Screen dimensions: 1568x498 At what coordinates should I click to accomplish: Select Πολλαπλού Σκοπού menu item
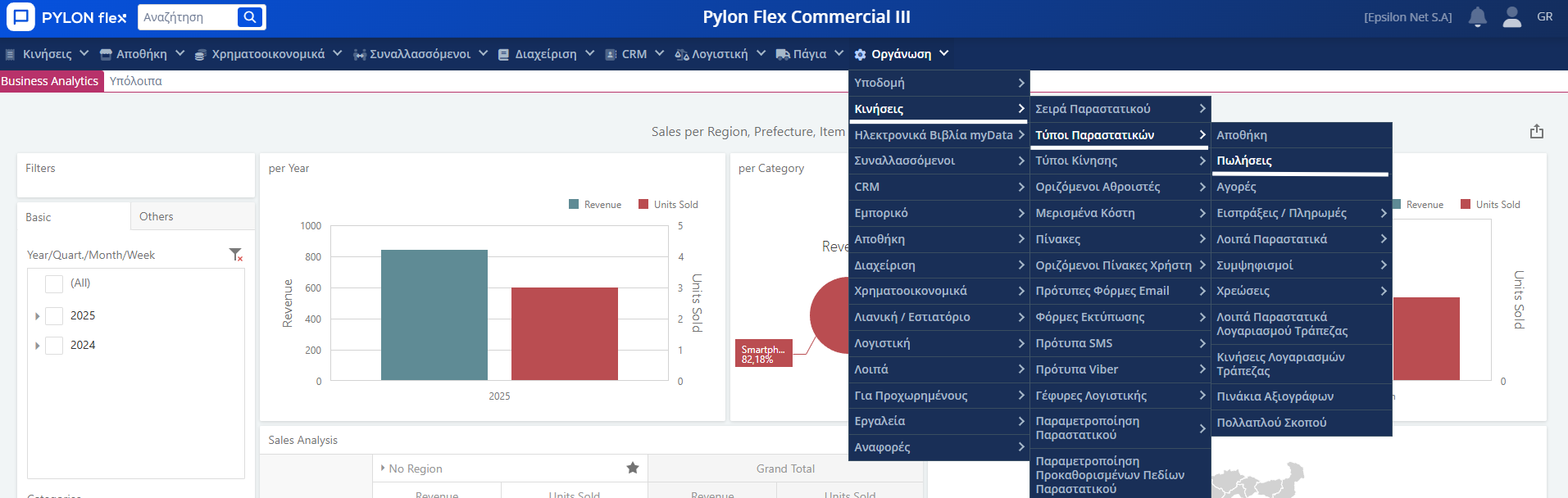(x=1302, y=423)
